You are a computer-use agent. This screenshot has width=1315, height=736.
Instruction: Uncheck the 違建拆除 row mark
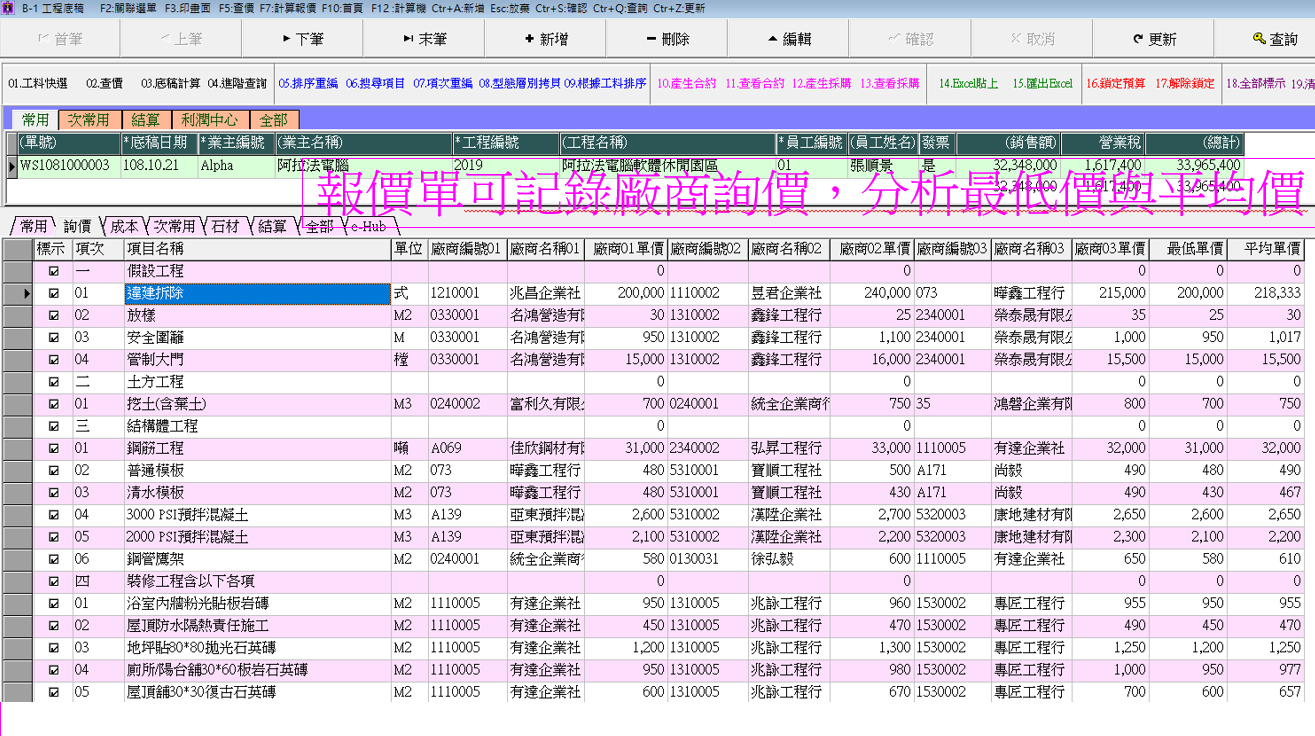tap(54, 293)
